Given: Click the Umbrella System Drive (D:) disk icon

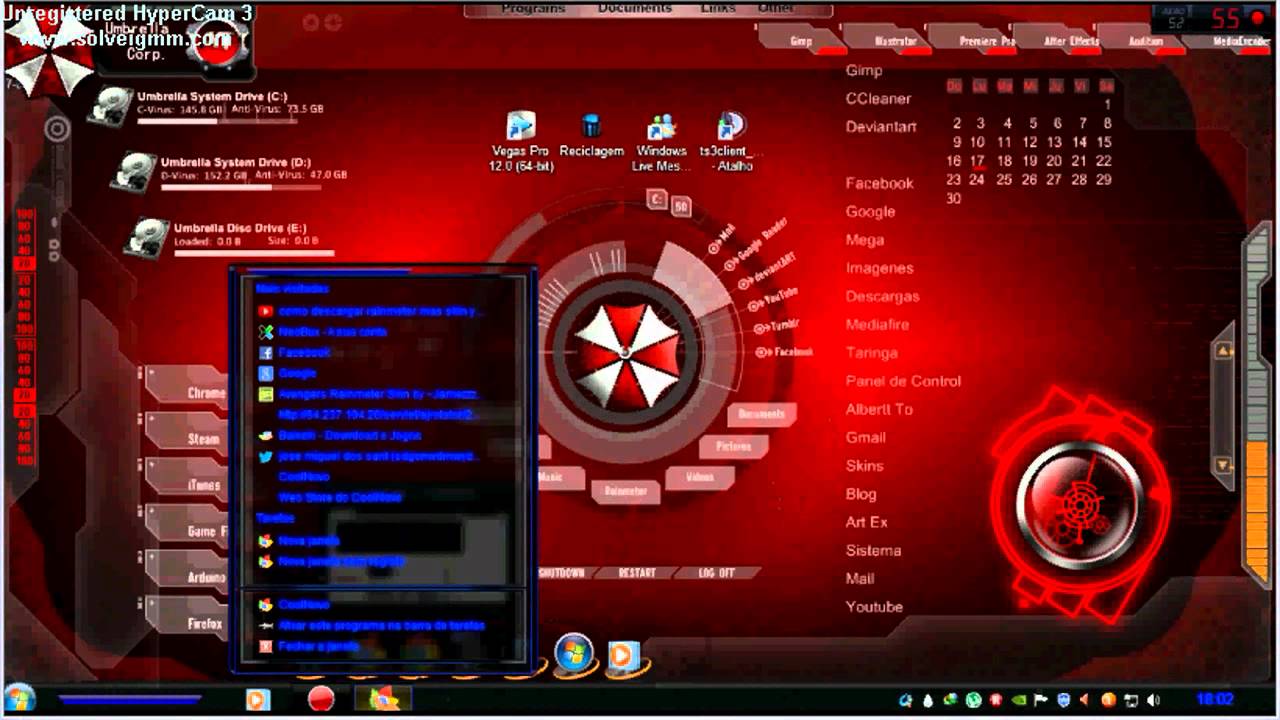Looking at the screenshot, I should point(135,171).
